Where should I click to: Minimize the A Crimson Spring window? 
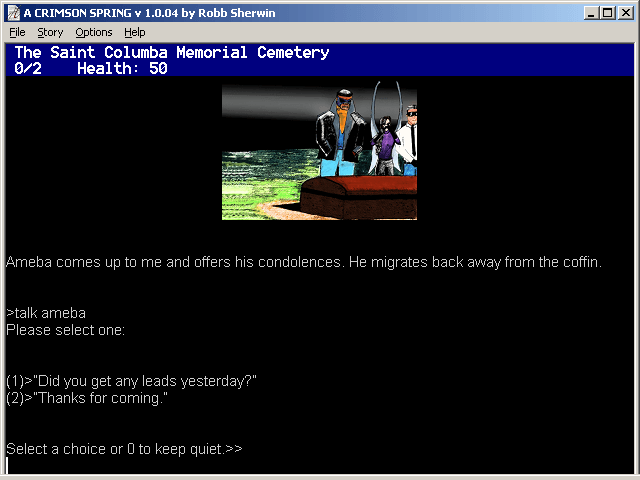(x=591, y=13)
